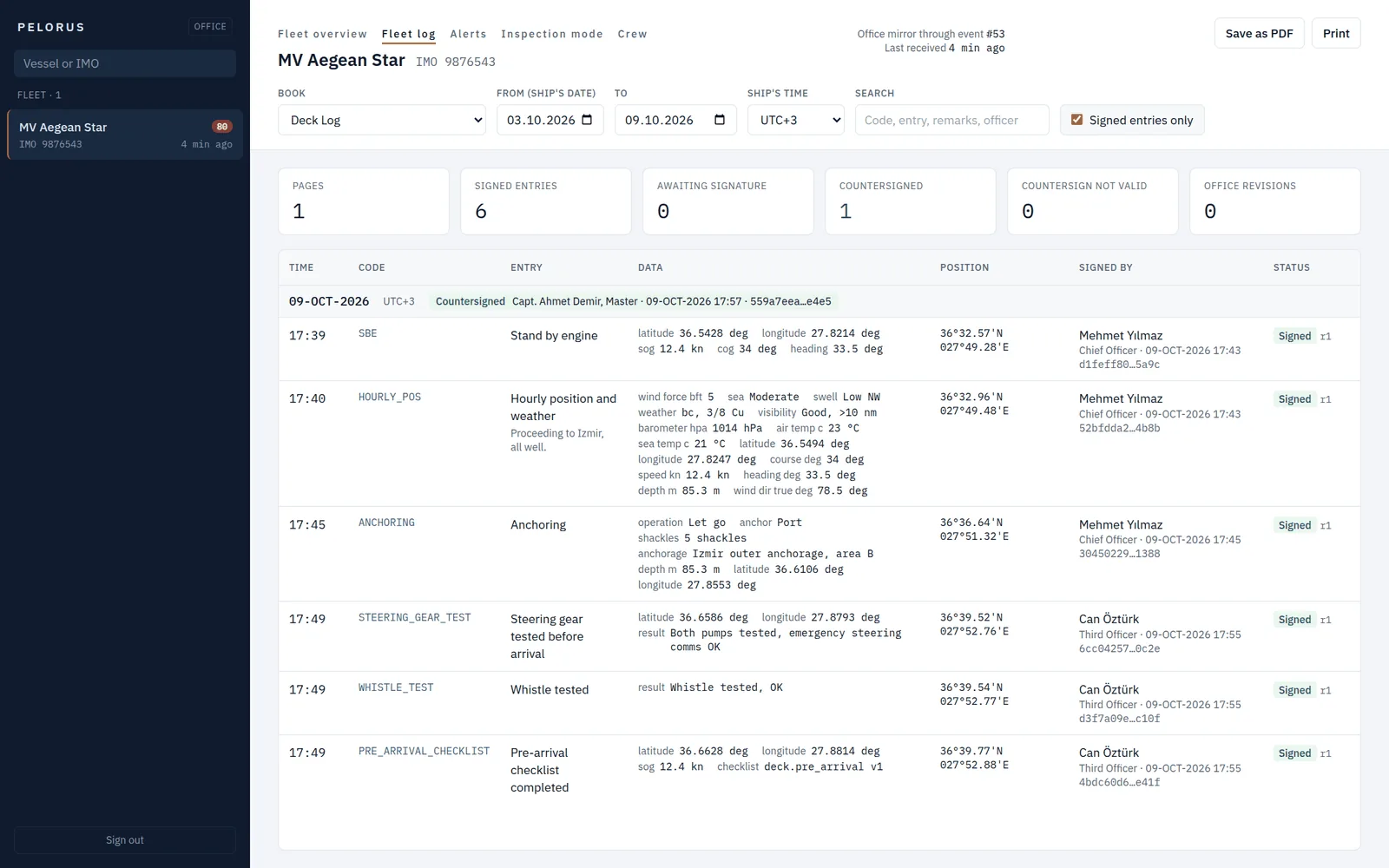This screenshot has height=868, width=1389.
Task: Click Signed status of SBE entry
Action: [x=1294, y=336]
